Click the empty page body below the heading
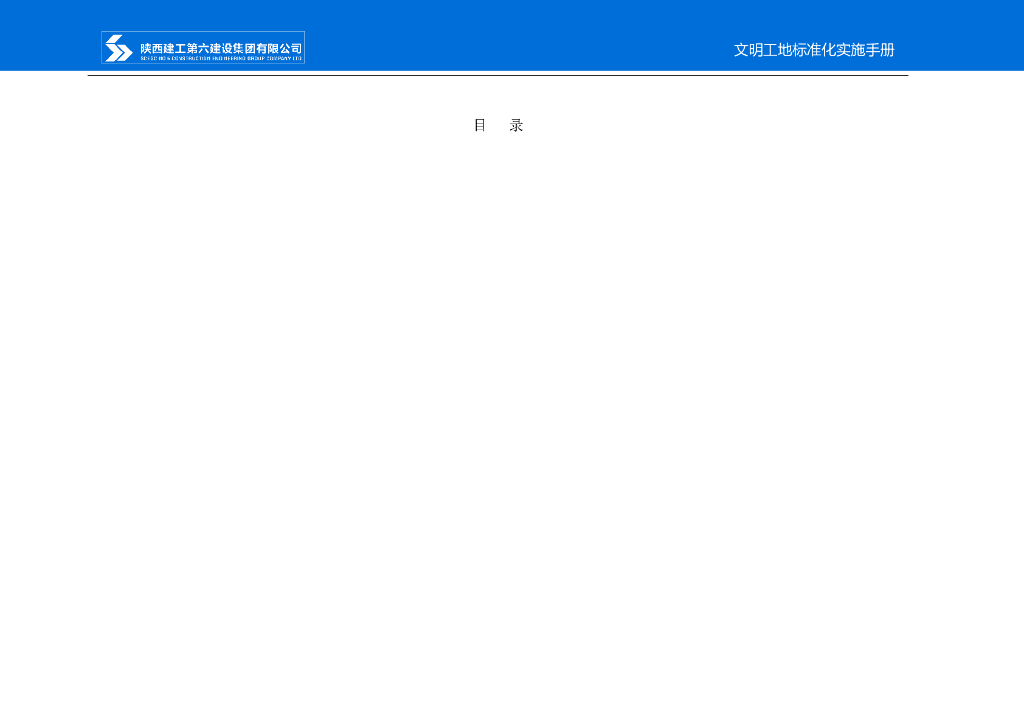This screenshot has height=724, width=1024. click(x=500, y=400)
